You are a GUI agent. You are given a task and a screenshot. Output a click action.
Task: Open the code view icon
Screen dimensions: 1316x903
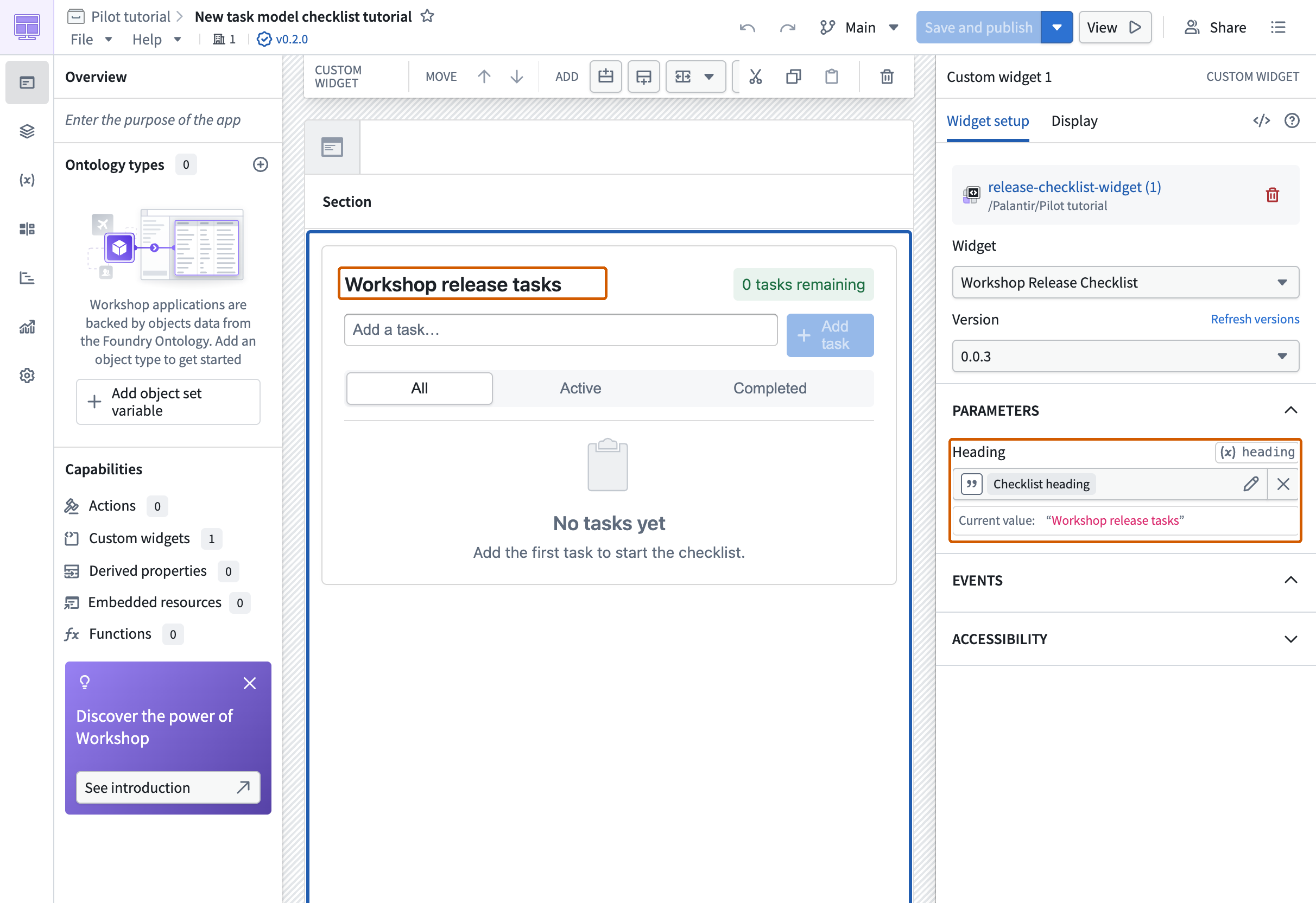pyautogui.click(x=1261, y=120)
